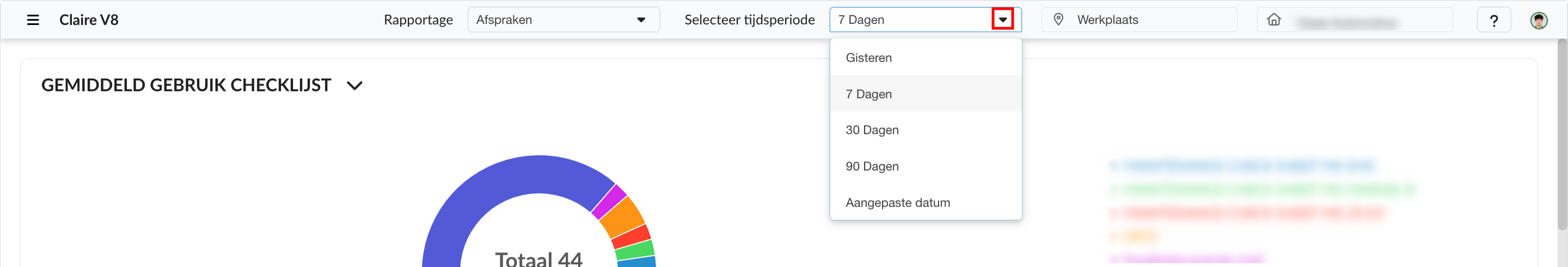Click the magenta donut chart segment
This screenshot has width=1568, height=267.
point(608,201)
